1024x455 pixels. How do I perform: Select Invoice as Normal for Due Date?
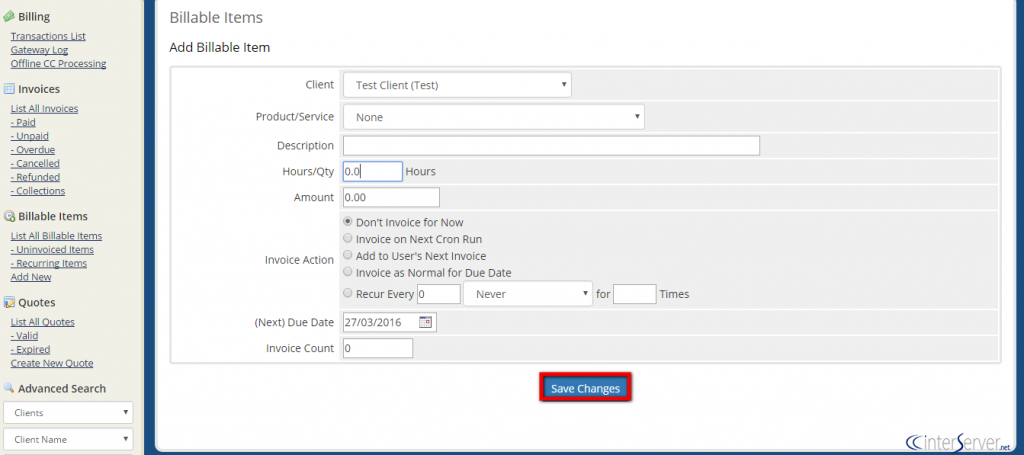(348, 272)
